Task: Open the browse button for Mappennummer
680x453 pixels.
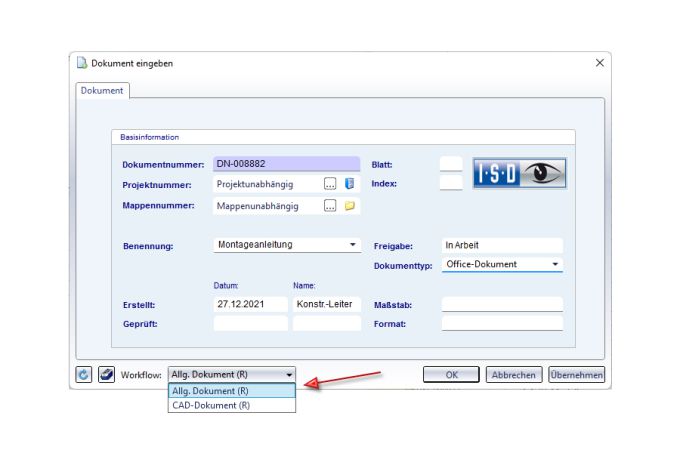Action: pos(330,206)
